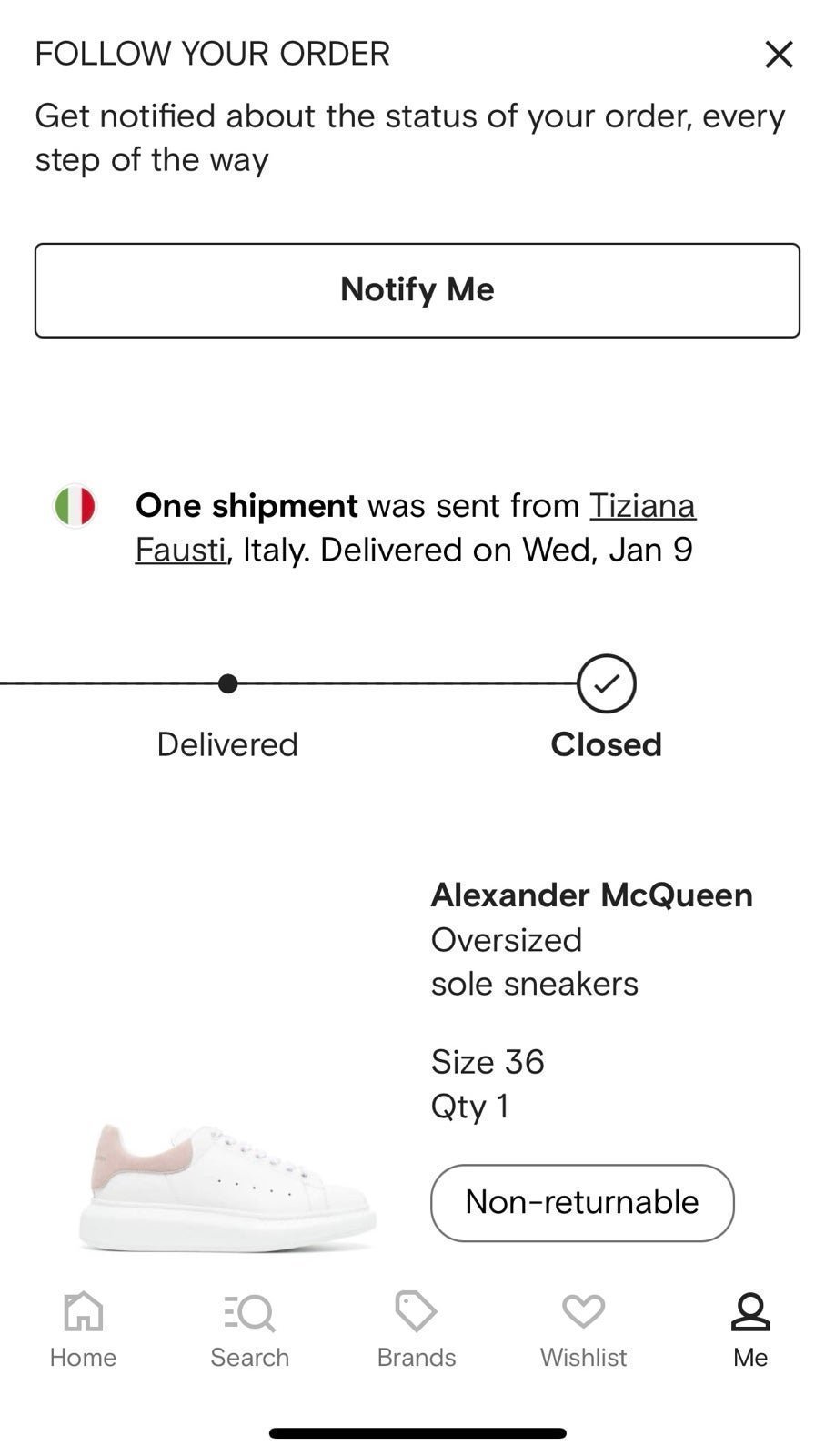Tap the Italian flag icon
The width and height of the screenshot is (835, 1456).
tap(75, 506)
